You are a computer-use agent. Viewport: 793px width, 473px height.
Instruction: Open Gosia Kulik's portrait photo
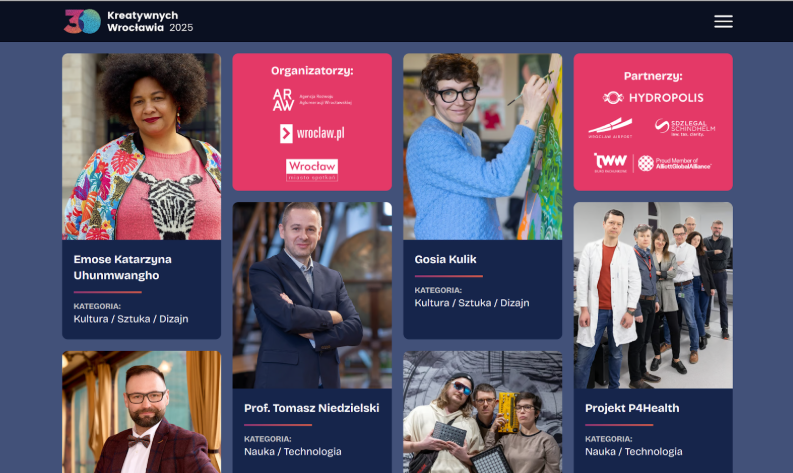(482, 147)
